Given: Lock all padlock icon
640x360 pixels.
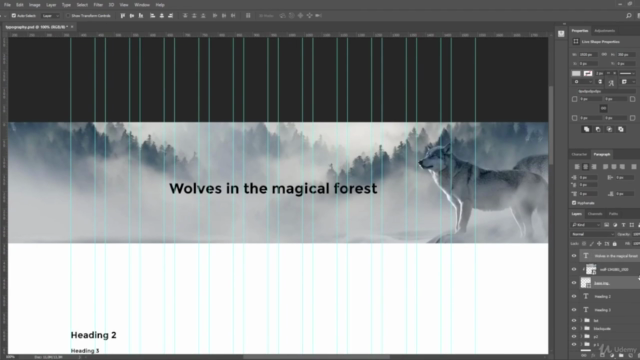Looking at the screenshot, I should coord(615,244).
